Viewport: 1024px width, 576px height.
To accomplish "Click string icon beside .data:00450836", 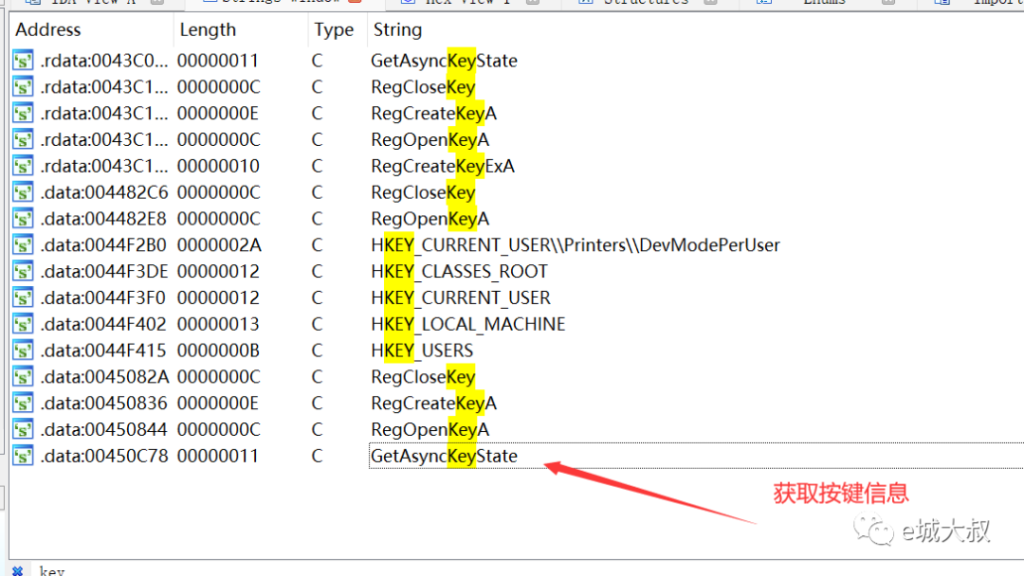I will 22,403.
